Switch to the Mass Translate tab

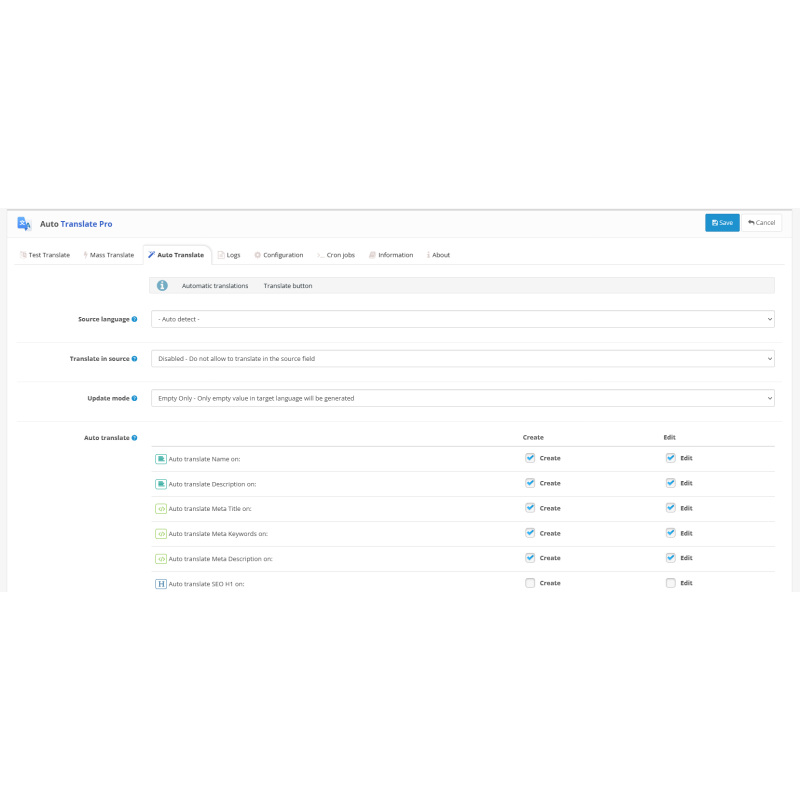(x=108, y=254)
